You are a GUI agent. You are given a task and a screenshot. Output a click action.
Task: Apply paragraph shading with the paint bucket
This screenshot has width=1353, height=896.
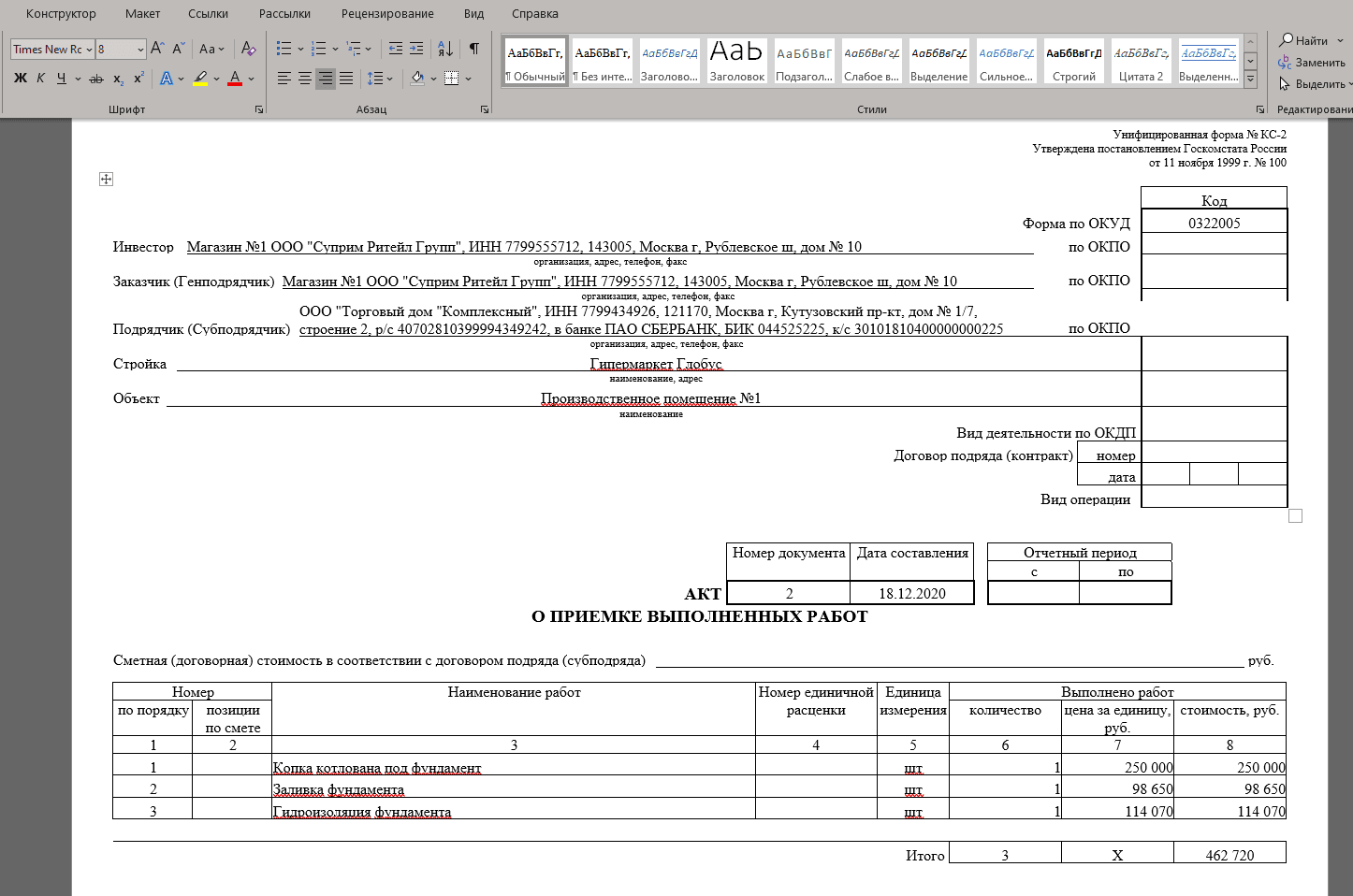(x=417, y=79)
